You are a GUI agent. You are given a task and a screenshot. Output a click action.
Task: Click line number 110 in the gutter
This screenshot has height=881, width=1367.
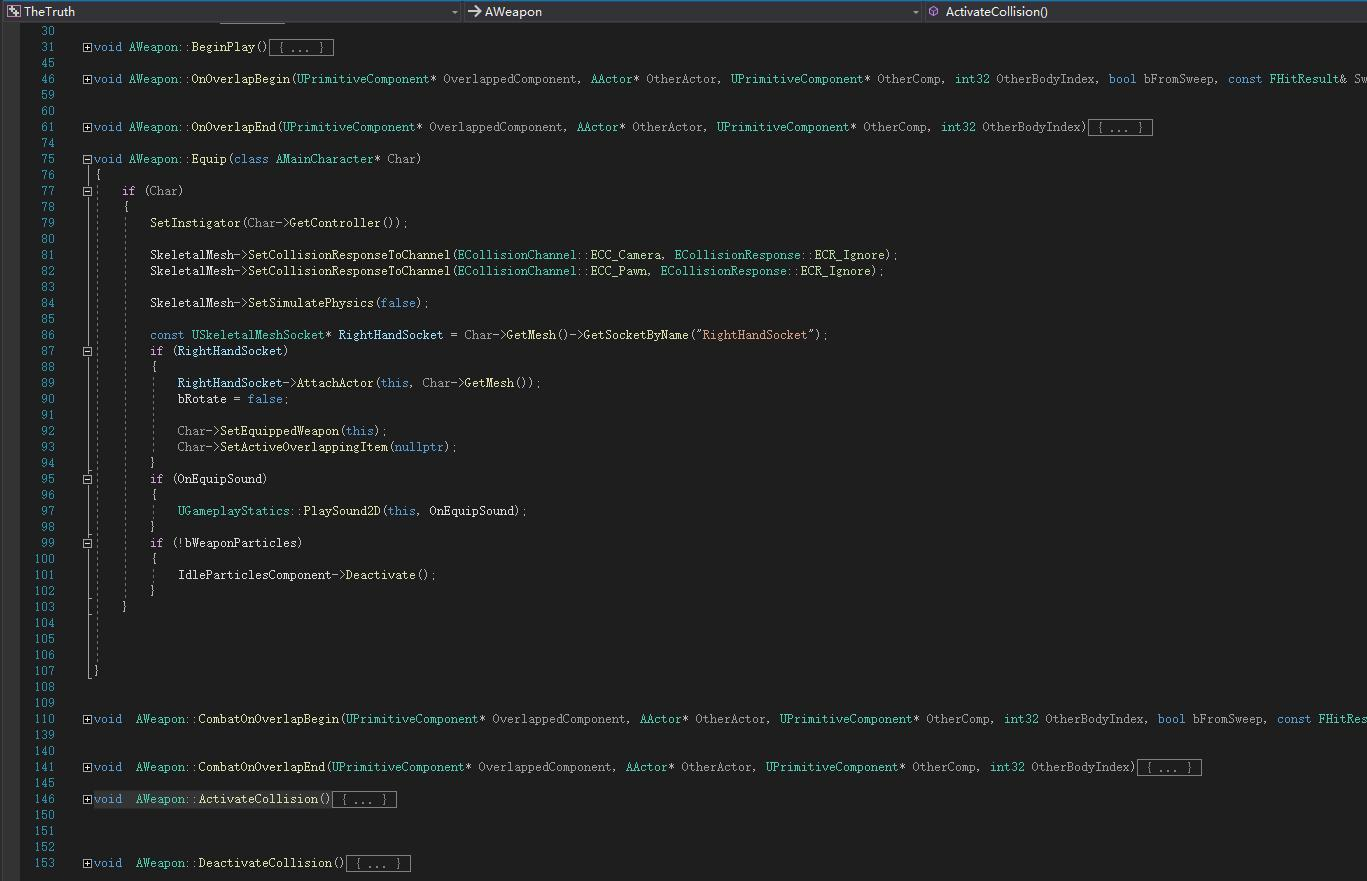point(44,719)
